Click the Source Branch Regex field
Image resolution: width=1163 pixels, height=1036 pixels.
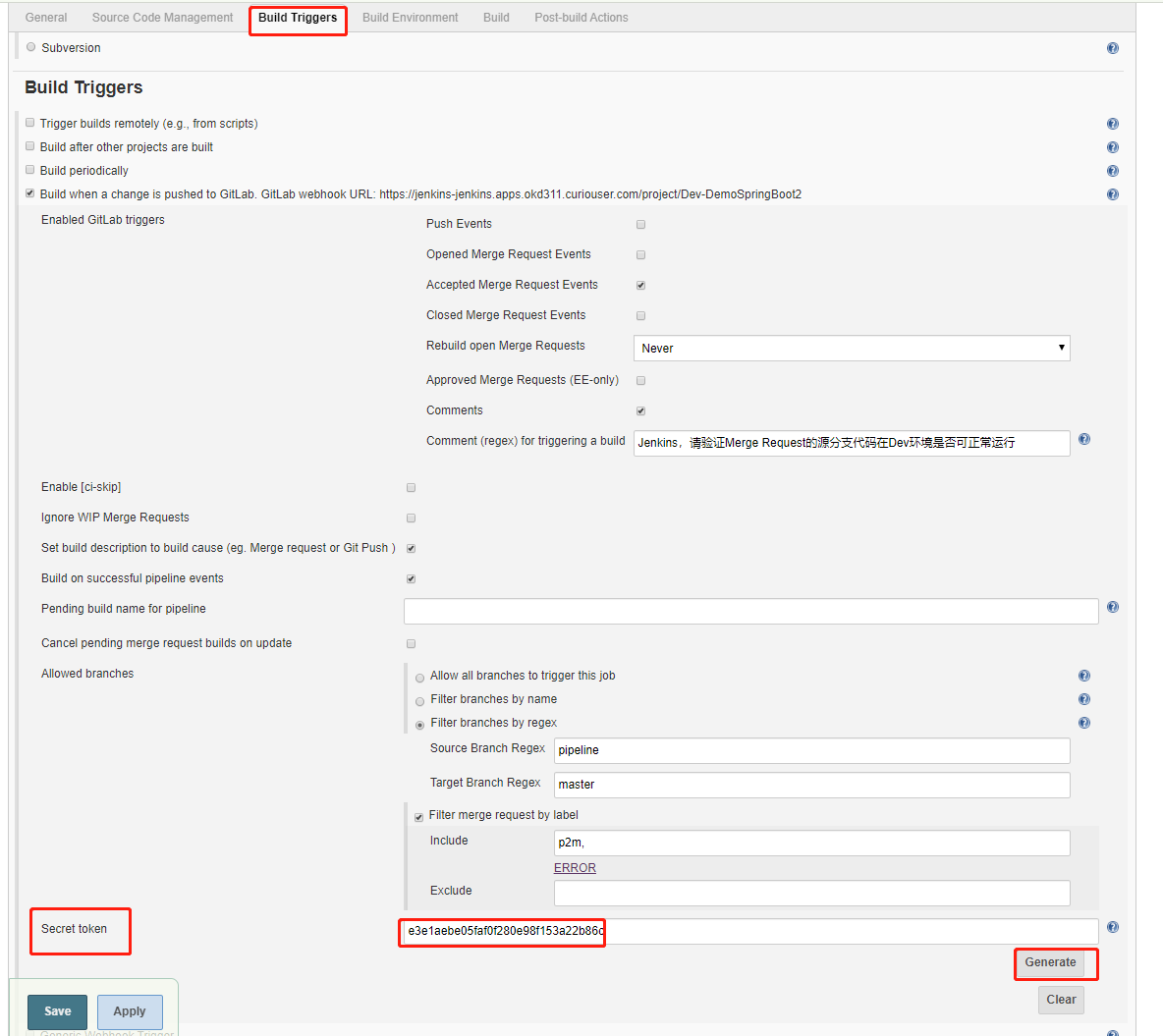coord(811,749)
